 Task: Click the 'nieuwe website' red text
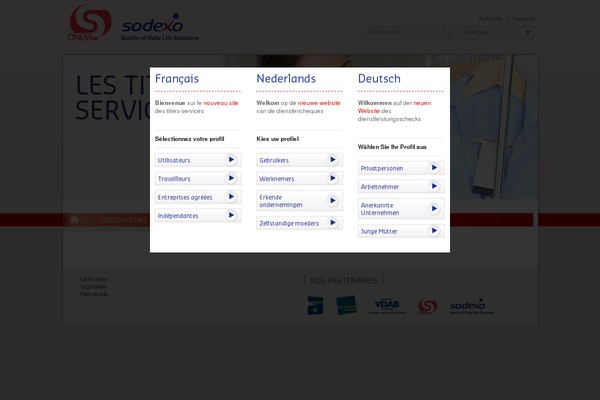pos(319,103)
